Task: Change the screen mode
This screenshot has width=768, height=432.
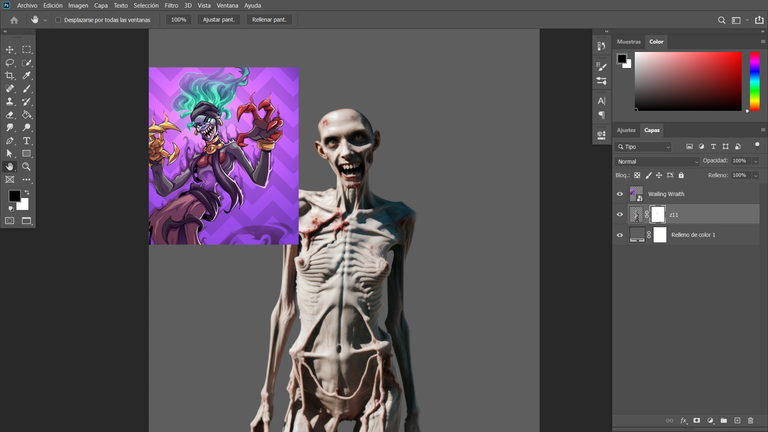Action: (x=26, y=221)
